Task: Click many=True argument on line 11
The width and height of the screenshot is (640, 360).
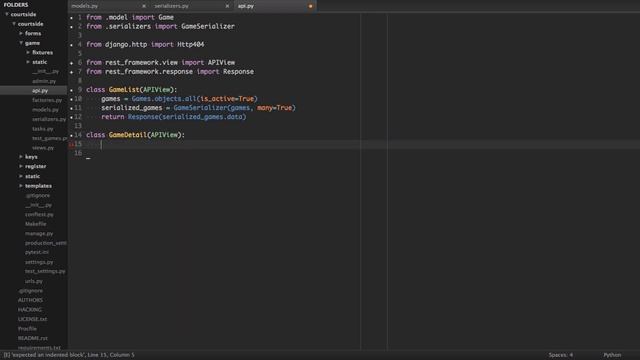Action: (x=275, y=108)
